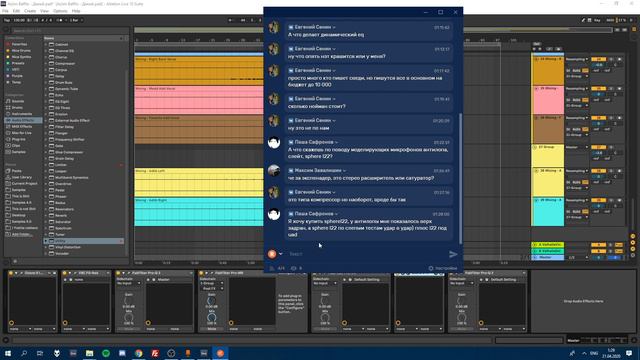
Task: Select the Master track header
Action: click(548, 258)
